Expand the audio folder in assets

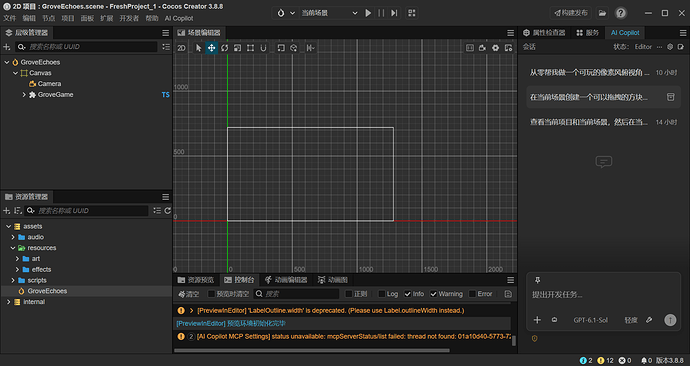coord(13,237)
